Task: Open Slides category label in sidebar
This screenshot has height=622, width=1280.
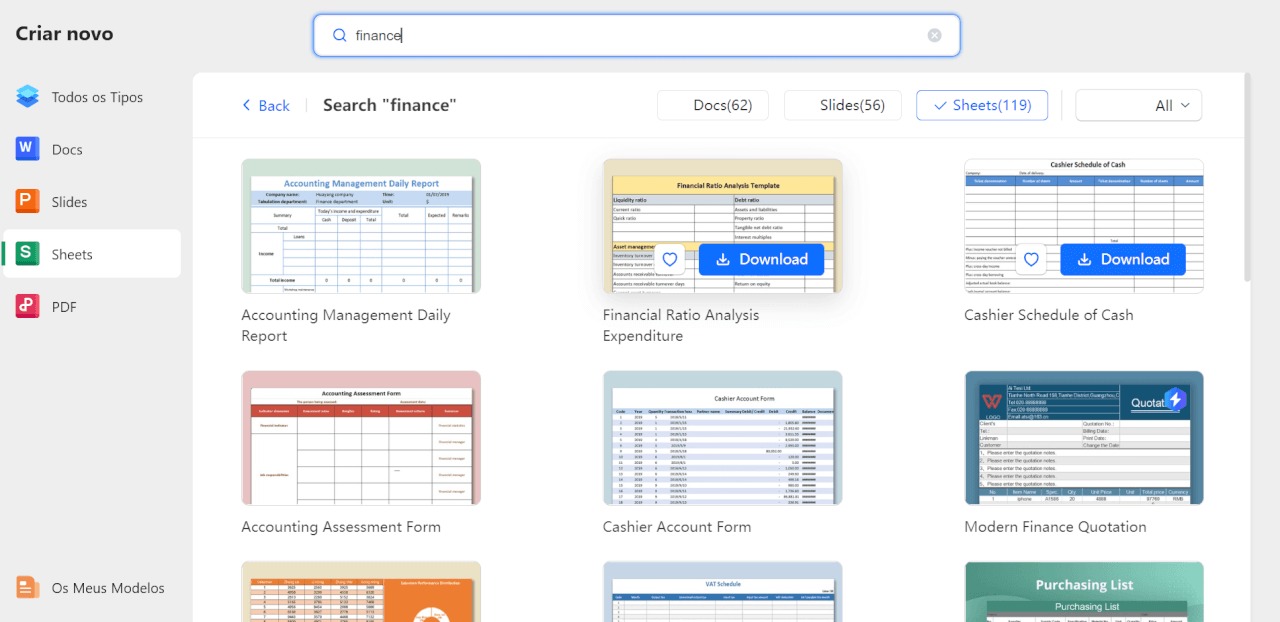Action: (69, 201)
